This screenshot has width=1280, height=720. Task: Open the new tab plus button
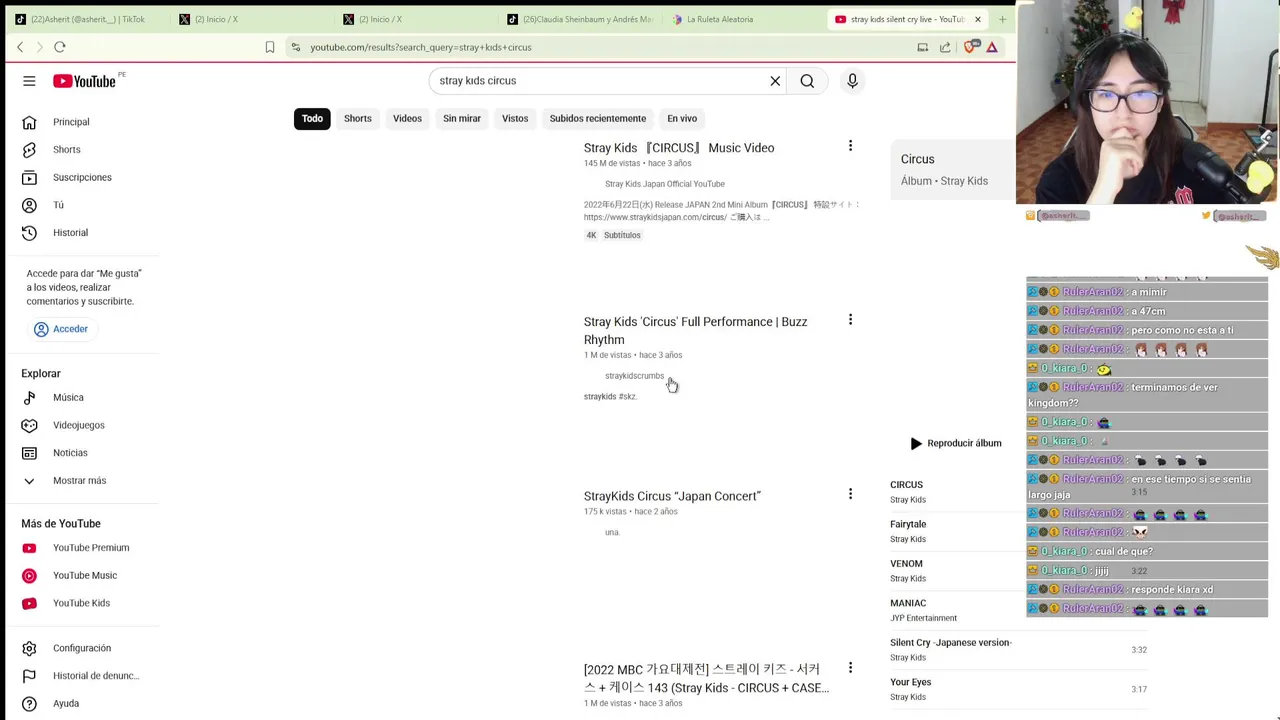(1004, 19)
